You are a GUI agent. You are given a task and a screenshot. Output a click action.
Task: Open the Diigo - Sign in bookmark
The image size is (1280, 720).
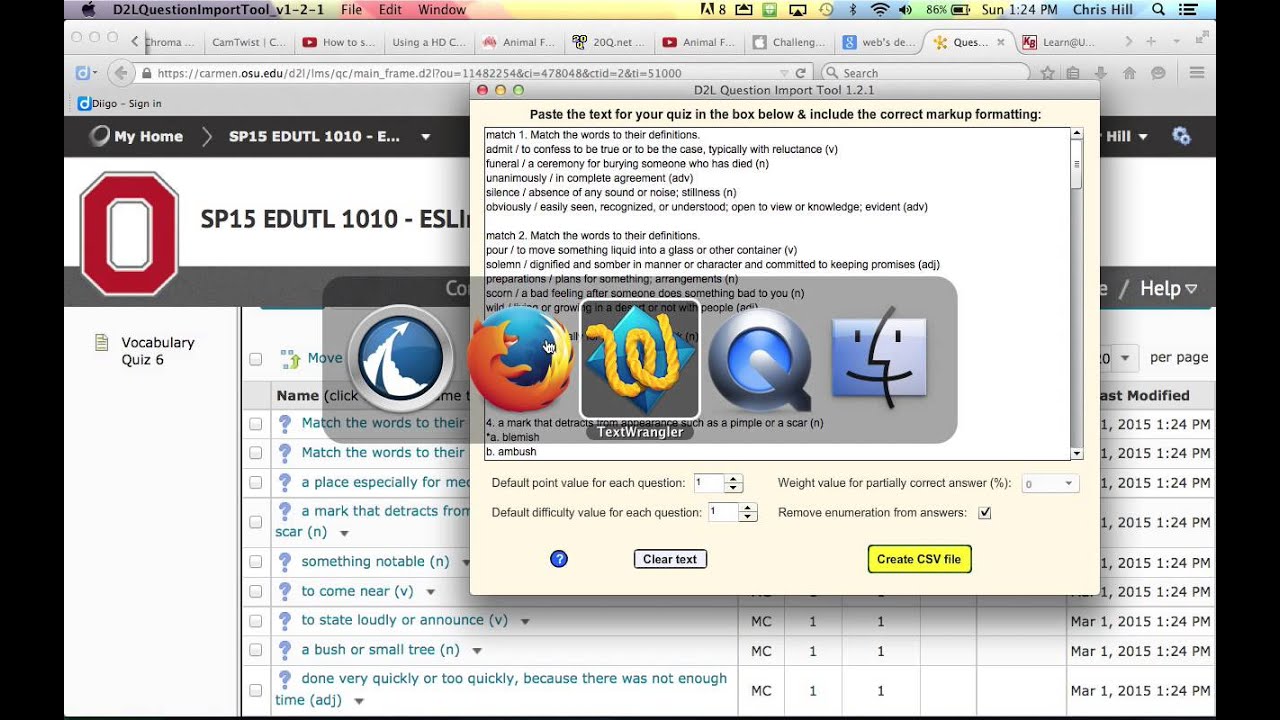[x=119, y=103]
